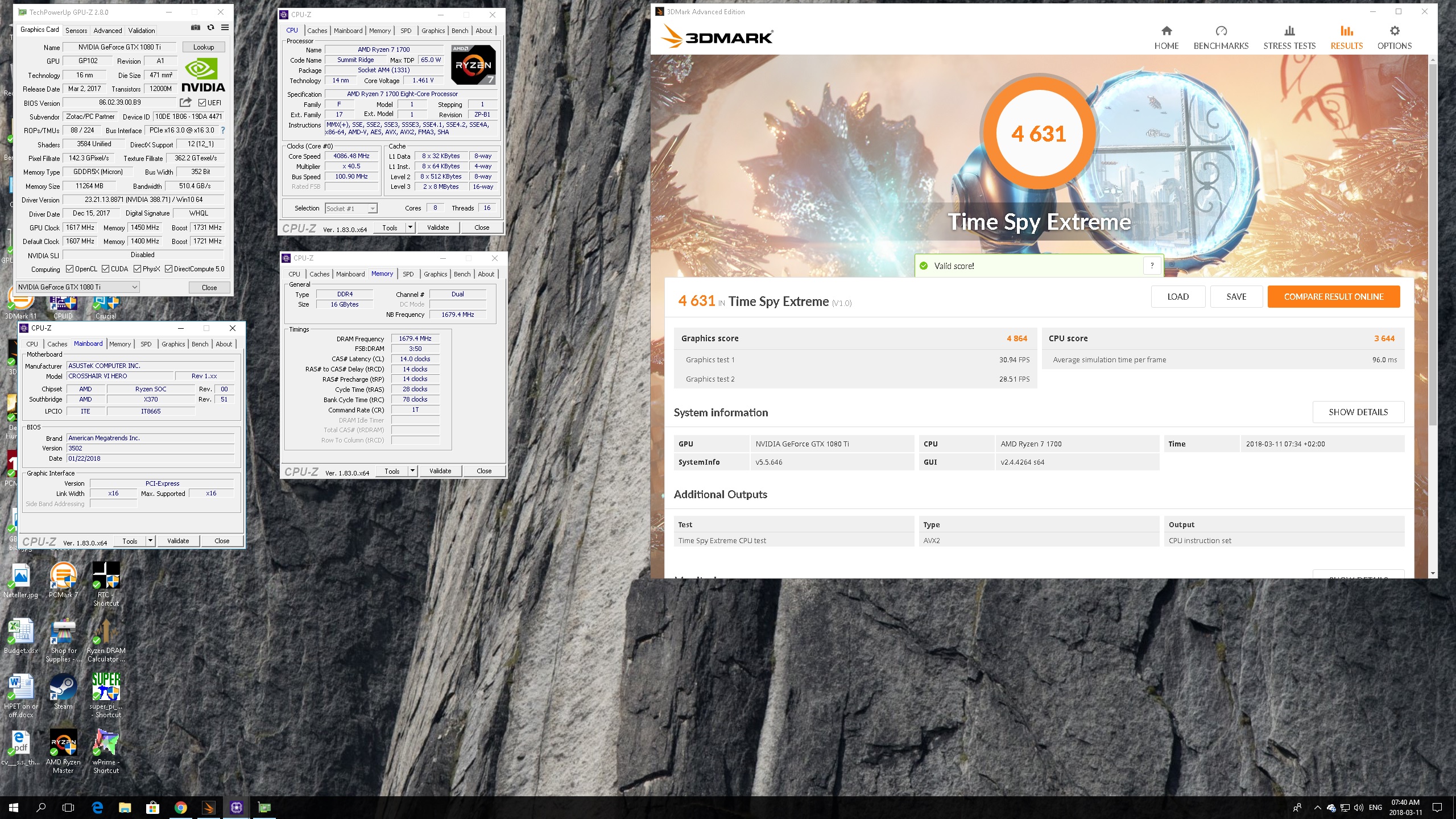The height and width of the screenshot is (819, 1456).
Task: Open File Explorer from the taskbar
Action: (x=125, y=807)
